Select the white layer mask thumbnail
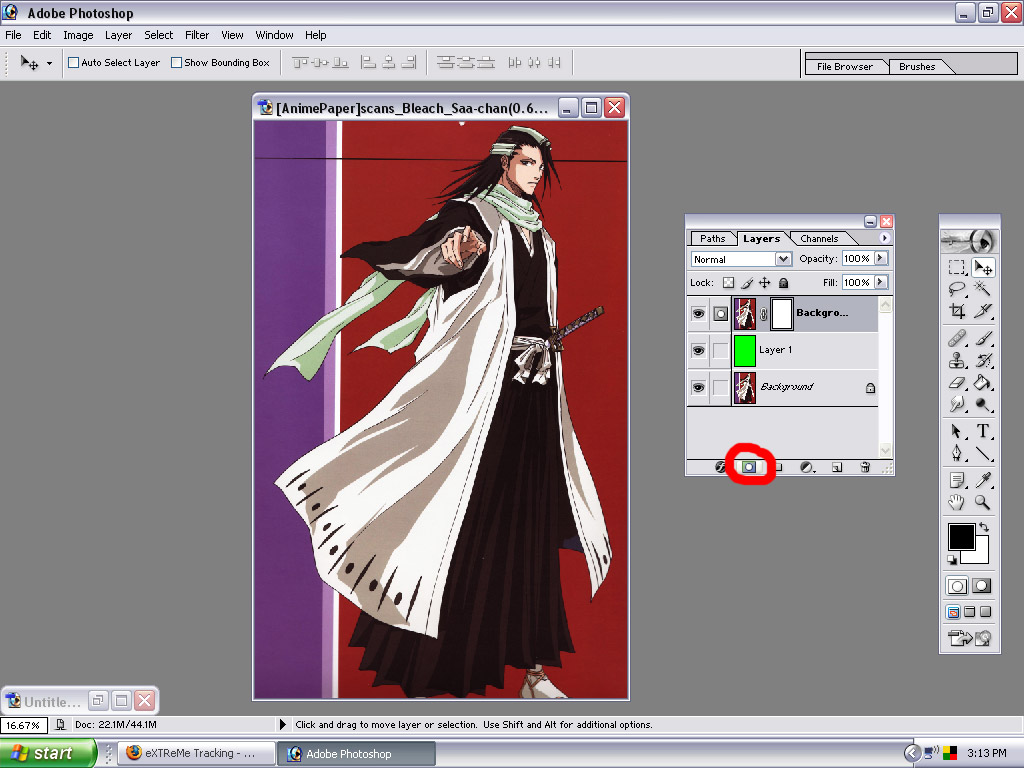The width and height of the screenshot is (1024, 768). pyautogui.click(x=782, y=313)
